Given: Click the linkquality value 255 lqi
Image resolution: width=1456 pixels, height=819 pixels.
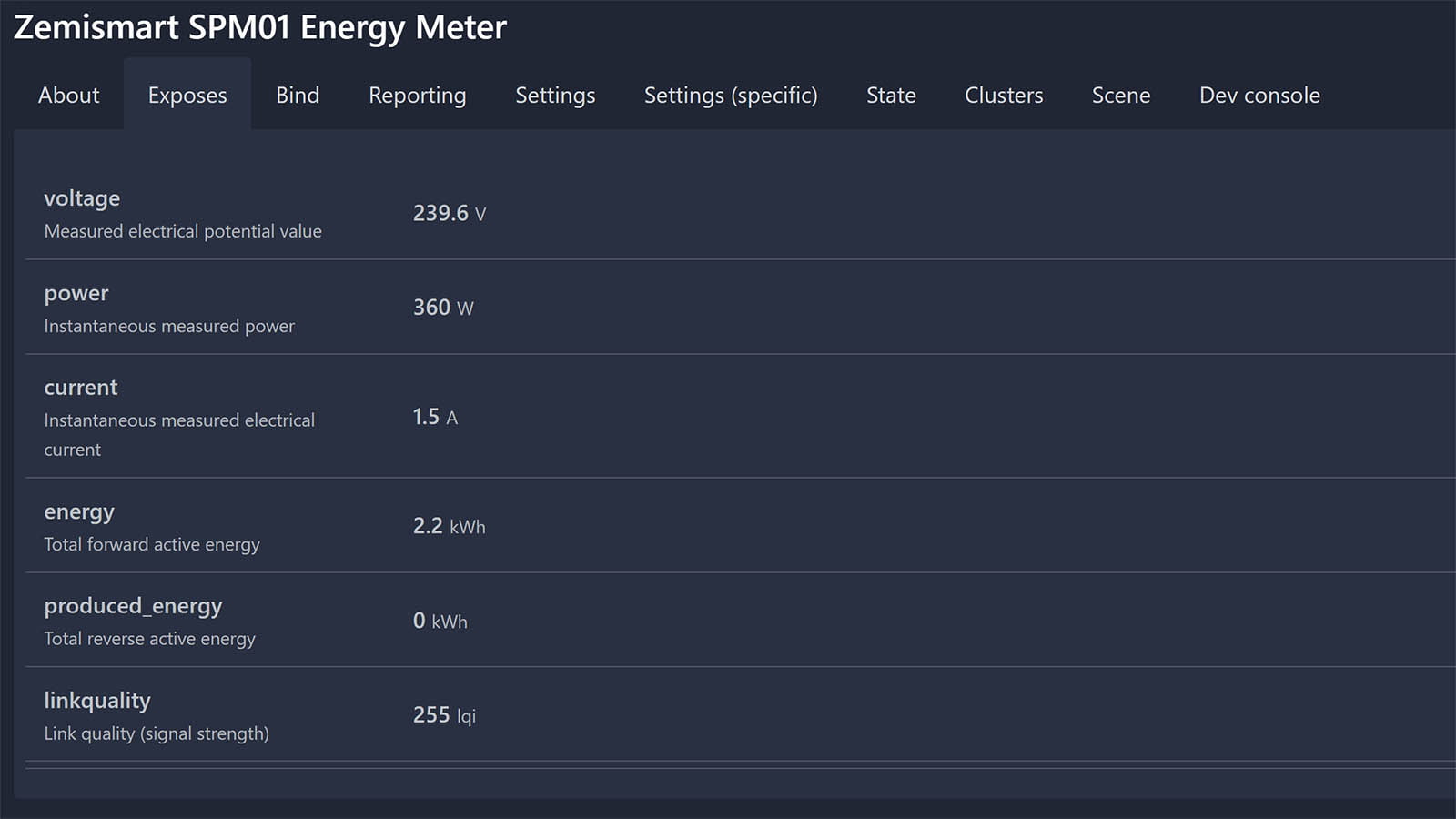Looking at the screenshot, I should [x=443, y=715].
